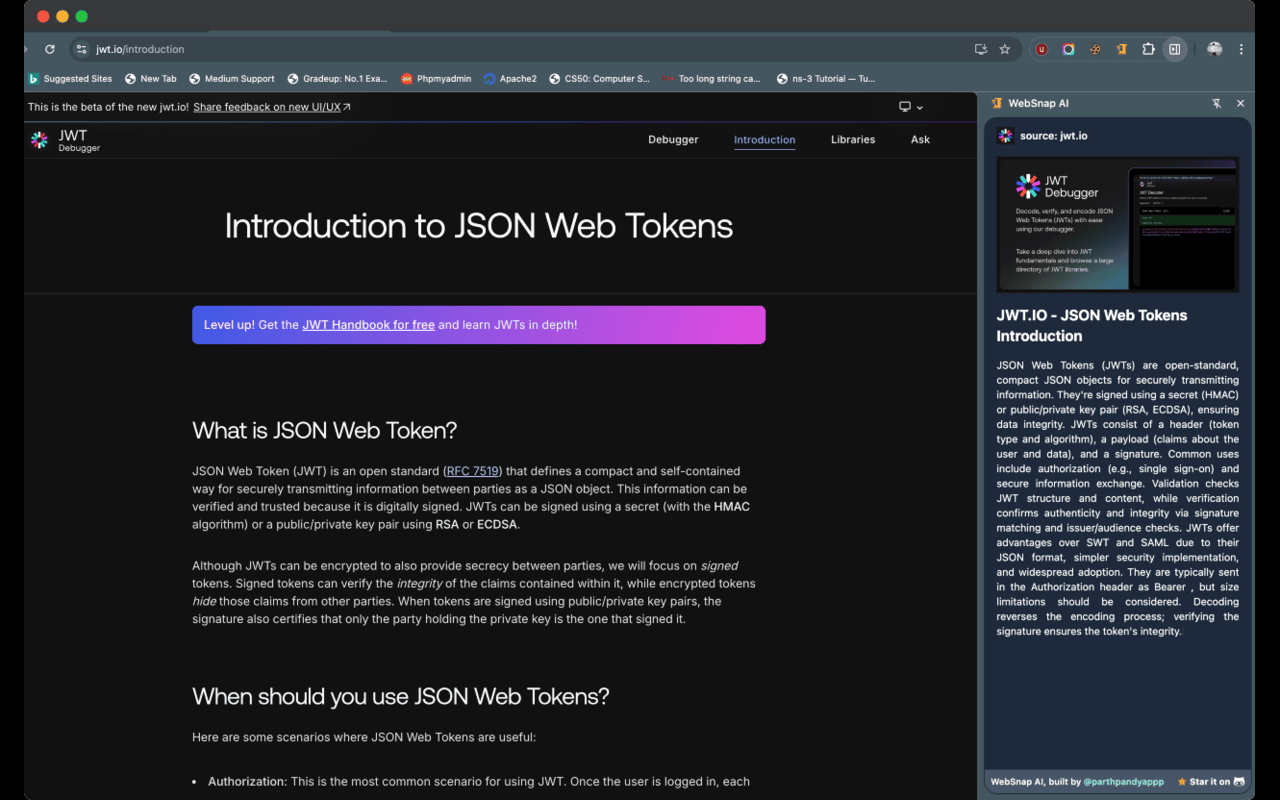Viewport: 1280px width, 800px height.
Task: Bookmark this page with the star icon
Action: (1005, 49)
